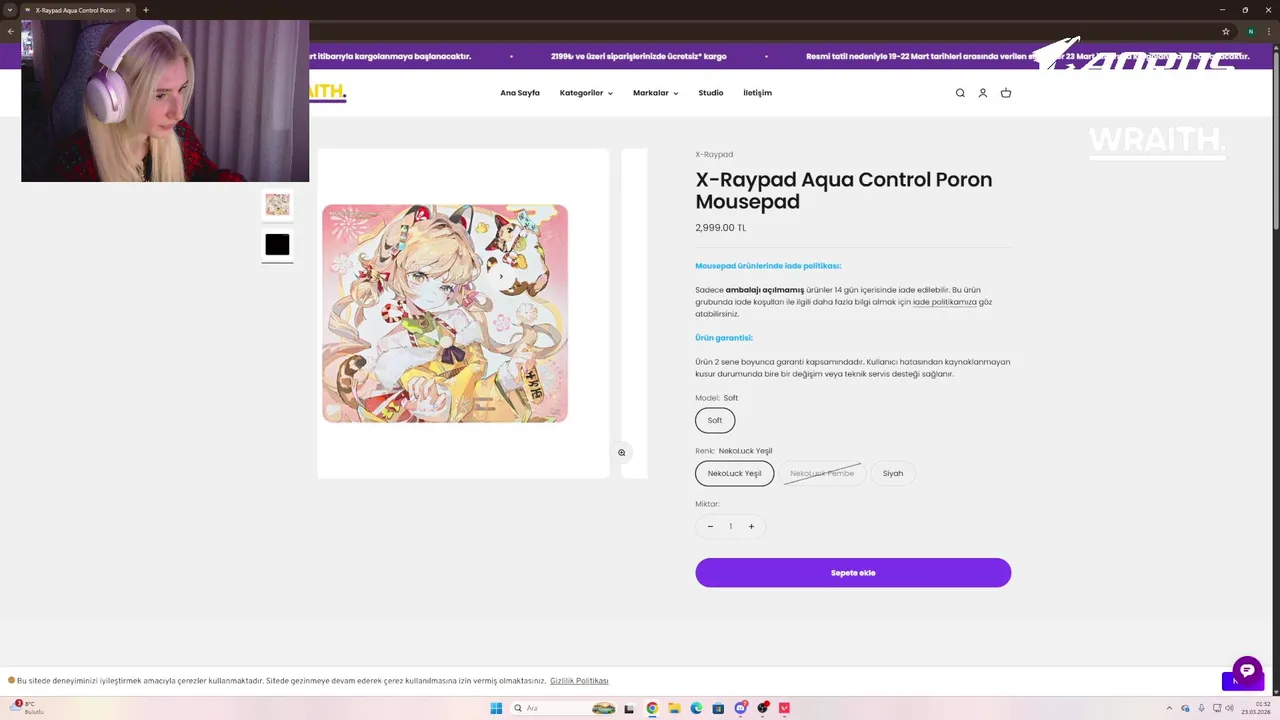
Task: Close the X-Raypad Aqua Control tab
Action: coord(128,10)
